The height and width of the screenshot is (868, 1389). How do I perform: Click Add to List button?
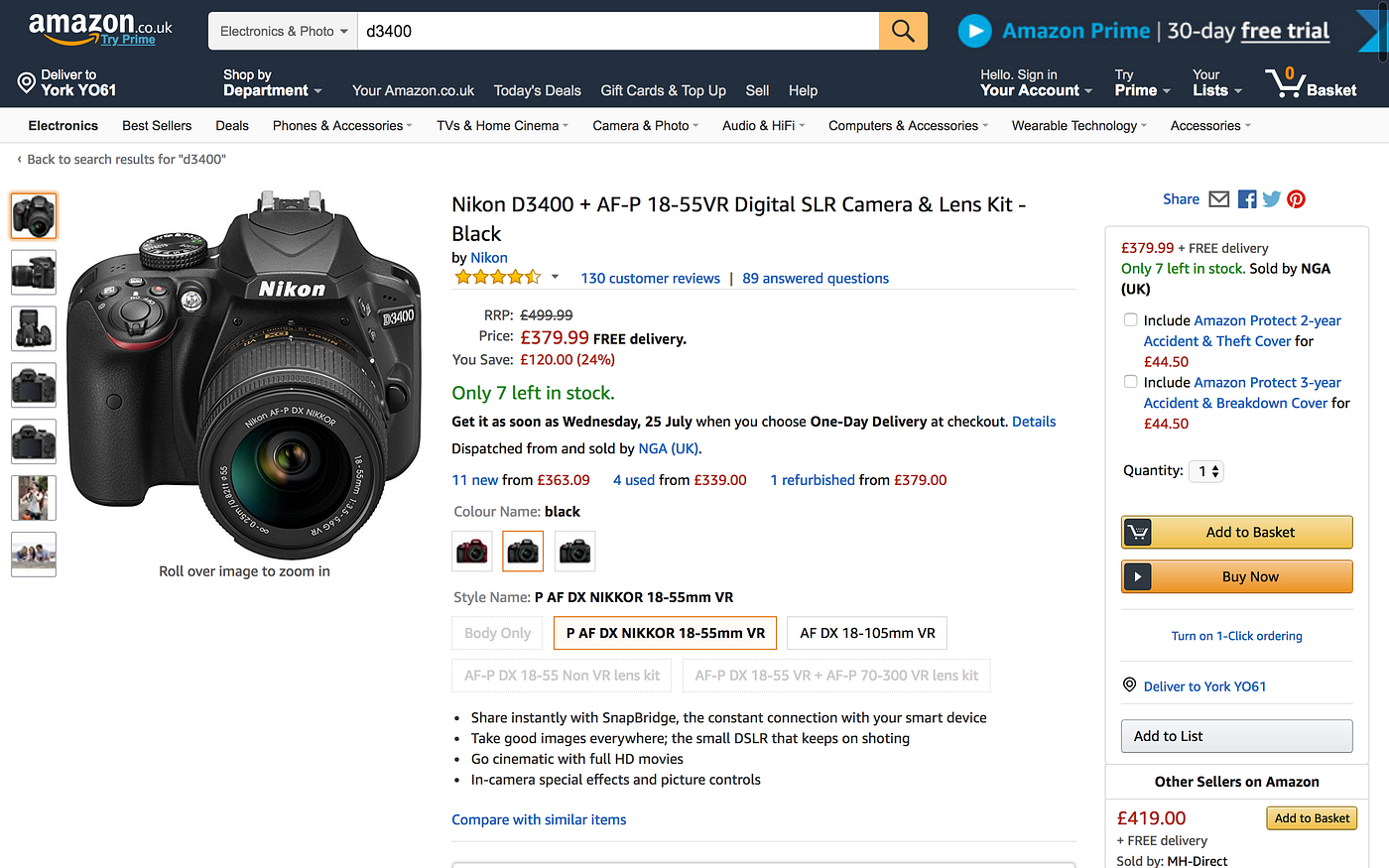coord(1237,736)
